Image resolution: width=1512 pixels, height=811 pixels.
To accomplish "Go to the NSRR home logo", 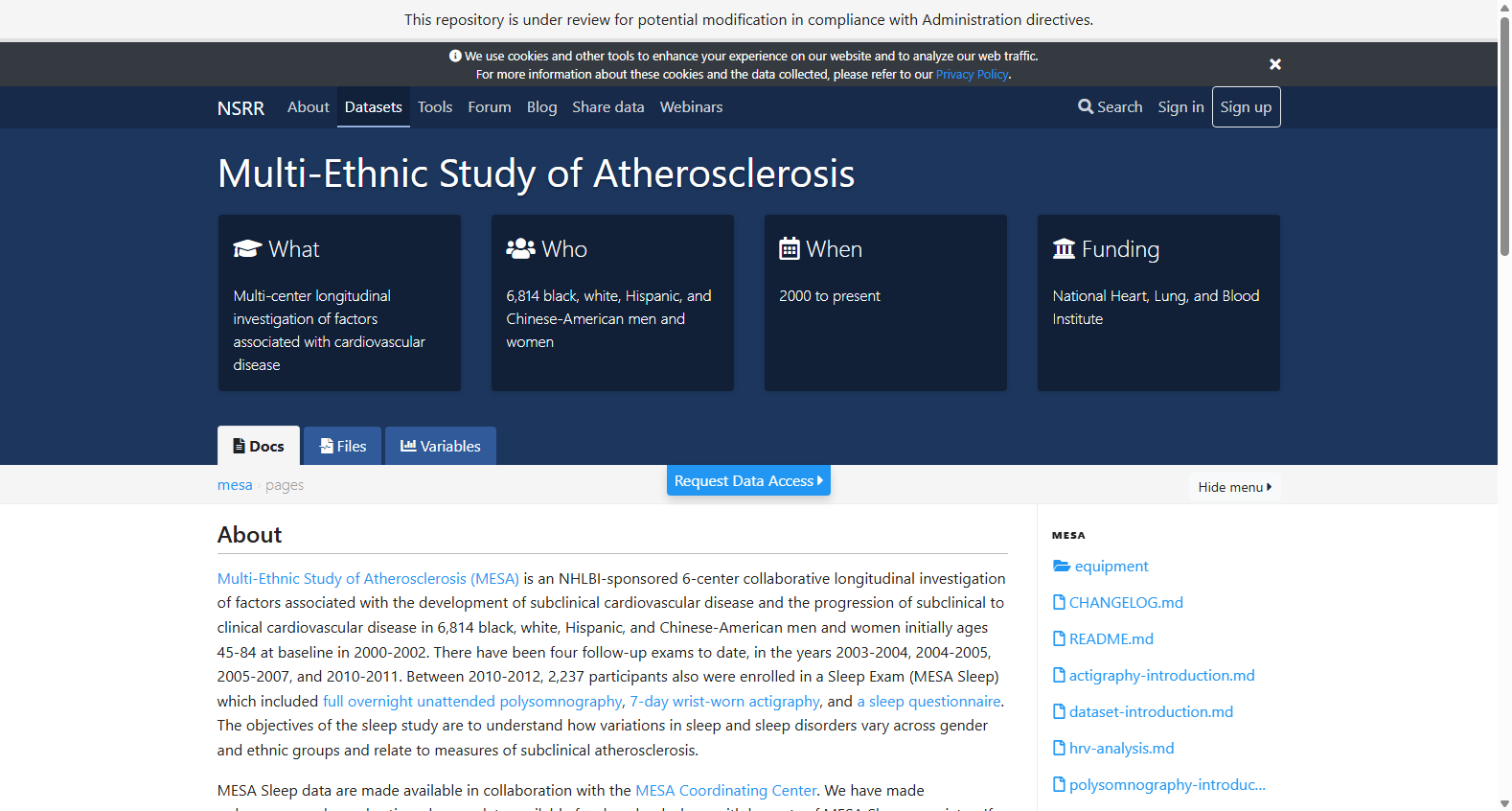I will pyautogui.click(x=241, y=108).
